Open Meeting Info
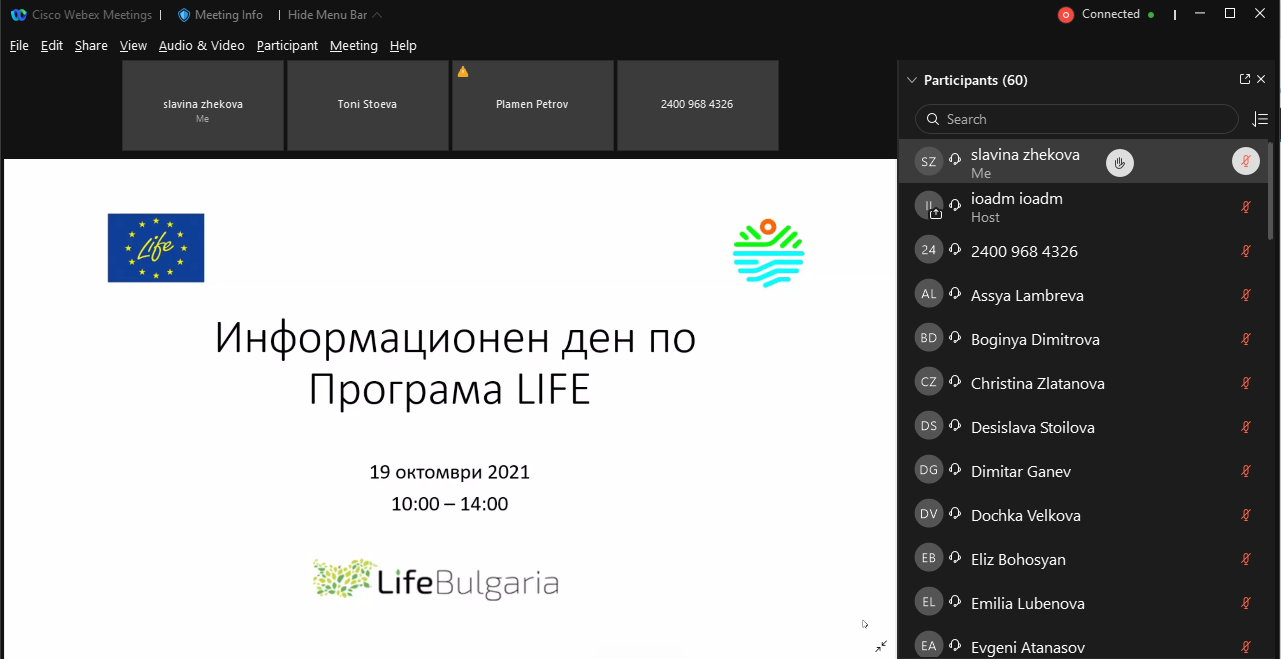The height and width of the screenshot is (659, 1281). [x=220, y=15]
